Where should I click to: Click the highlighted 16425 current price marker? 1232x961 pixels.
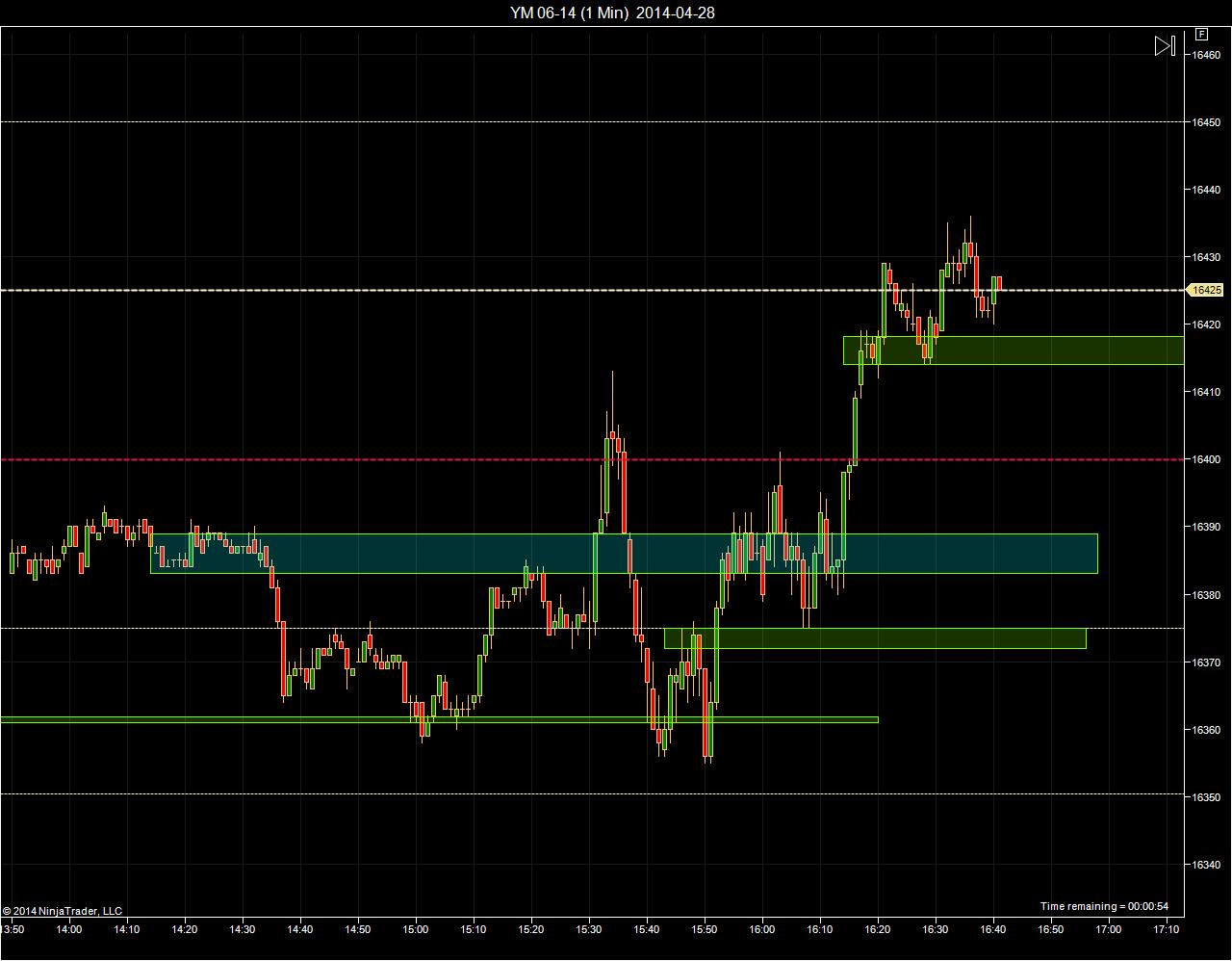1207,290
